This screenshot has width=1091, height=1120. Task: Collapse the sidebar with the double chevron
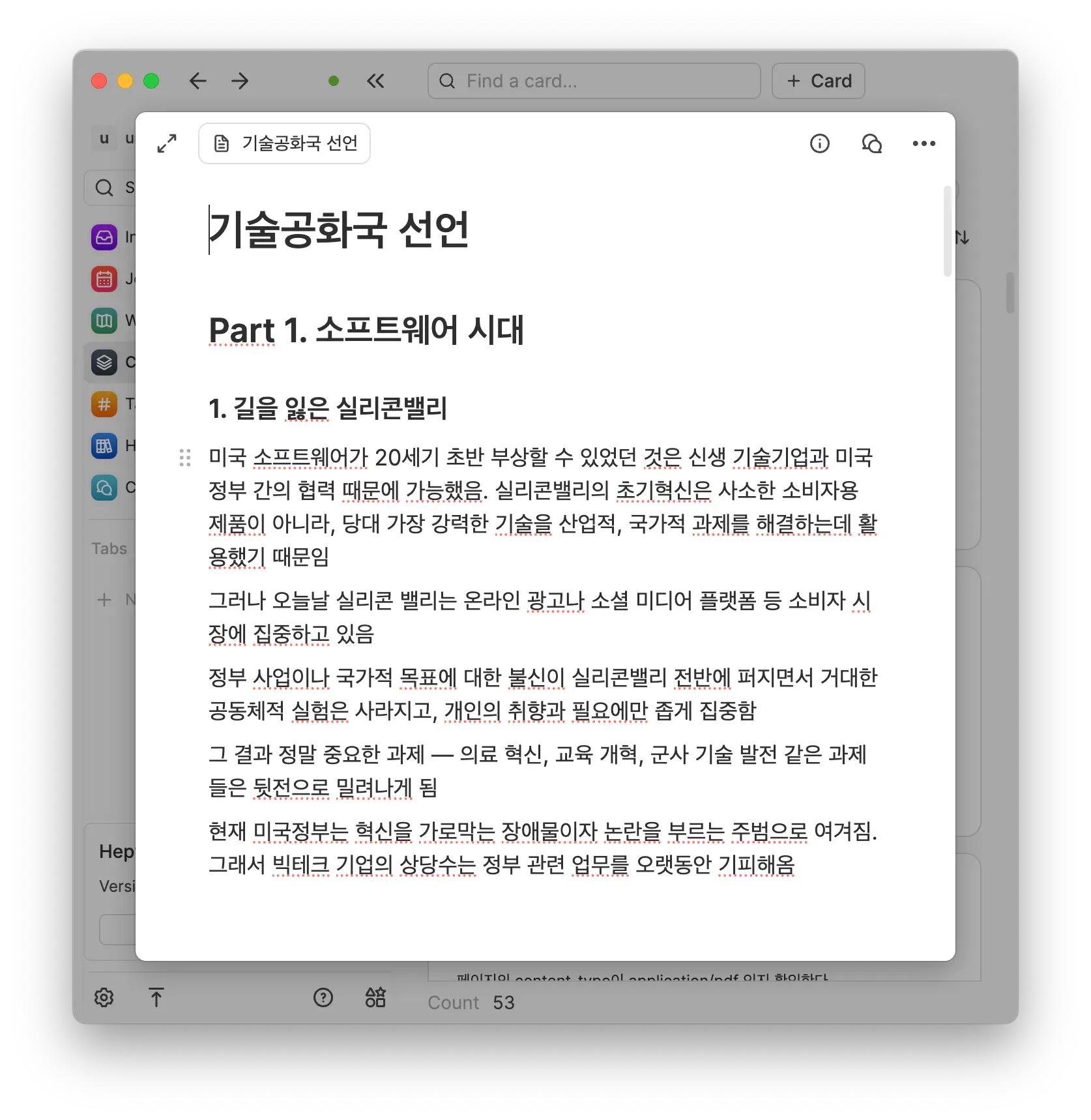click(x=375, y=80)
